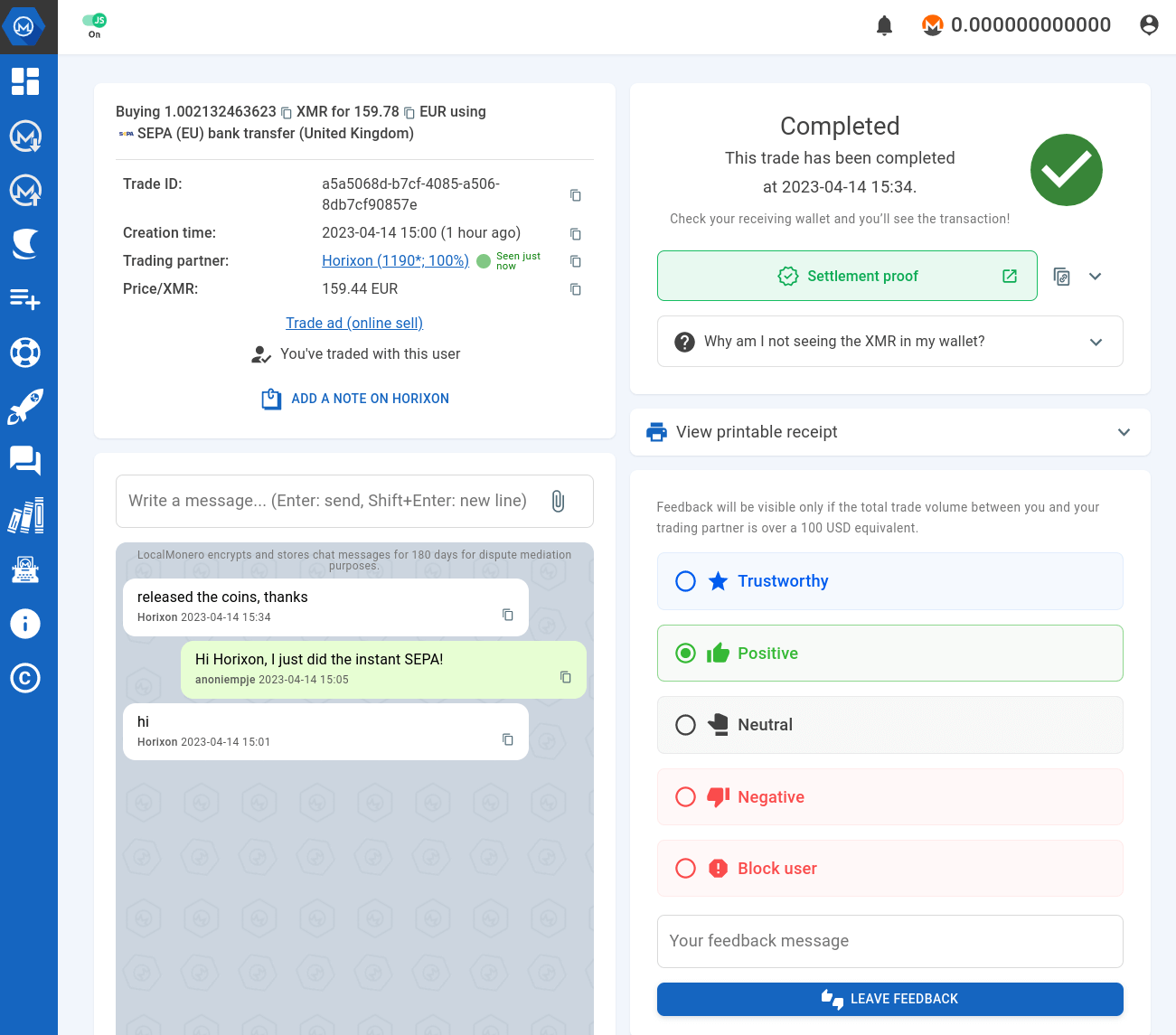The width and height of the screenshot is (1176, 1035).
Task: Open the dashboard grid icon in sidebar
Action: click(25, 81)
